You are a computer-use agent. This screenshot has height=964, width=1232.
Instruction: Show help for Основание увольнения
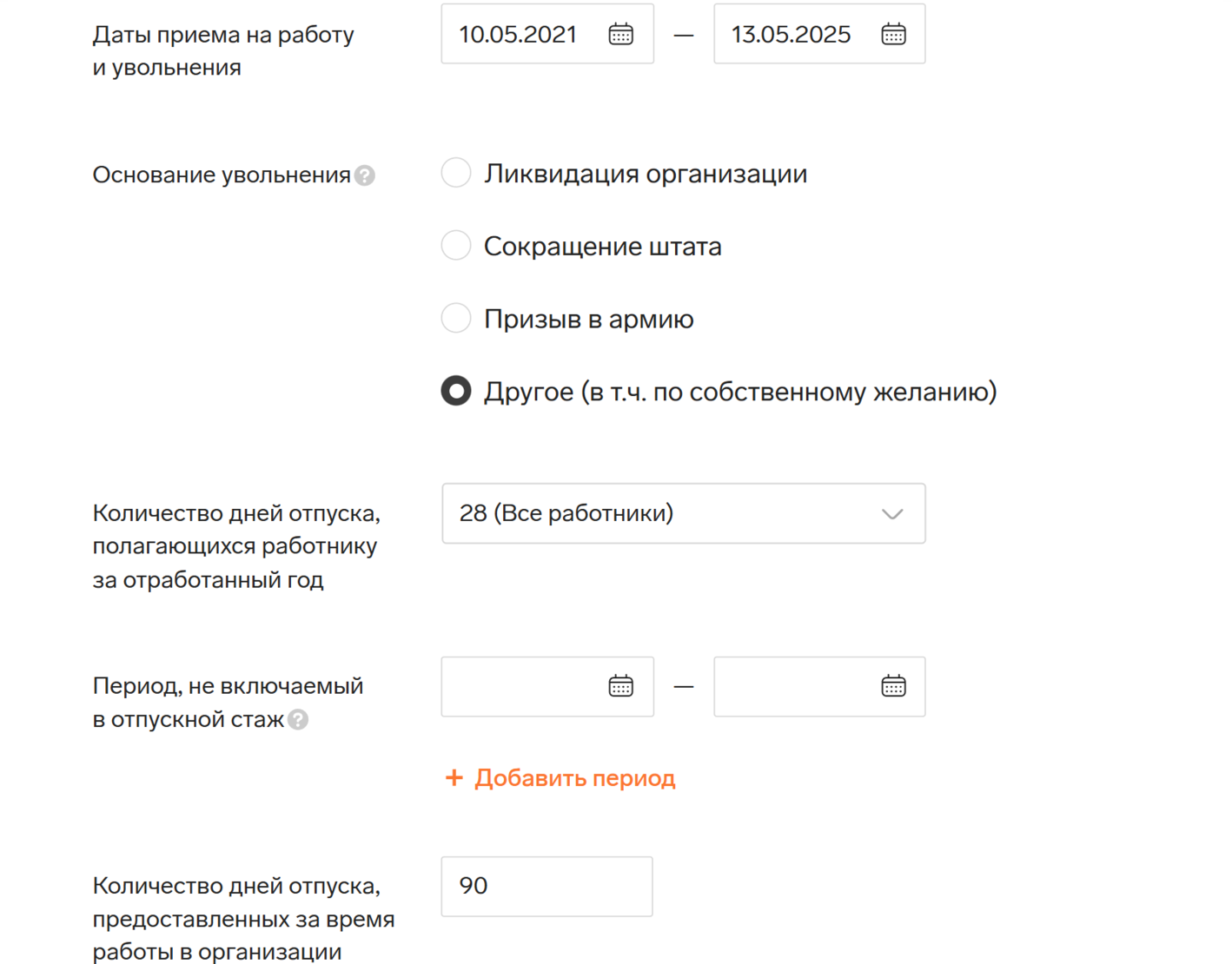tap(365, 175)
